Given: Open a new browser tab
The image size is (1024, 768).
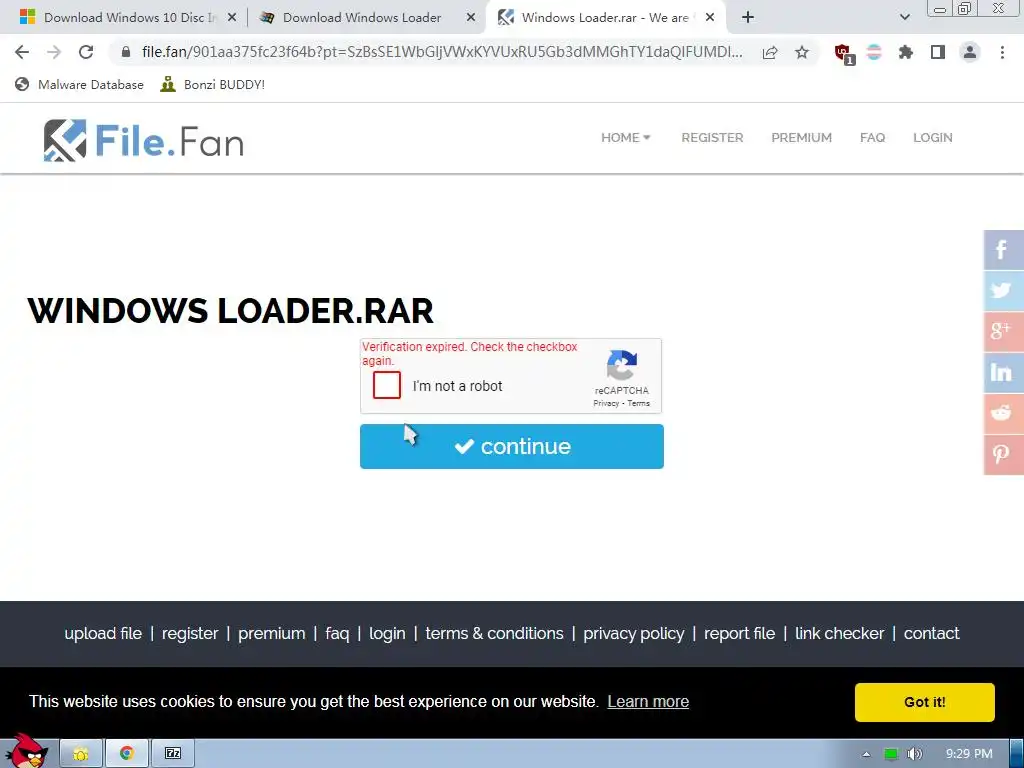Looking at the screenshot, I should click(748, 18).
